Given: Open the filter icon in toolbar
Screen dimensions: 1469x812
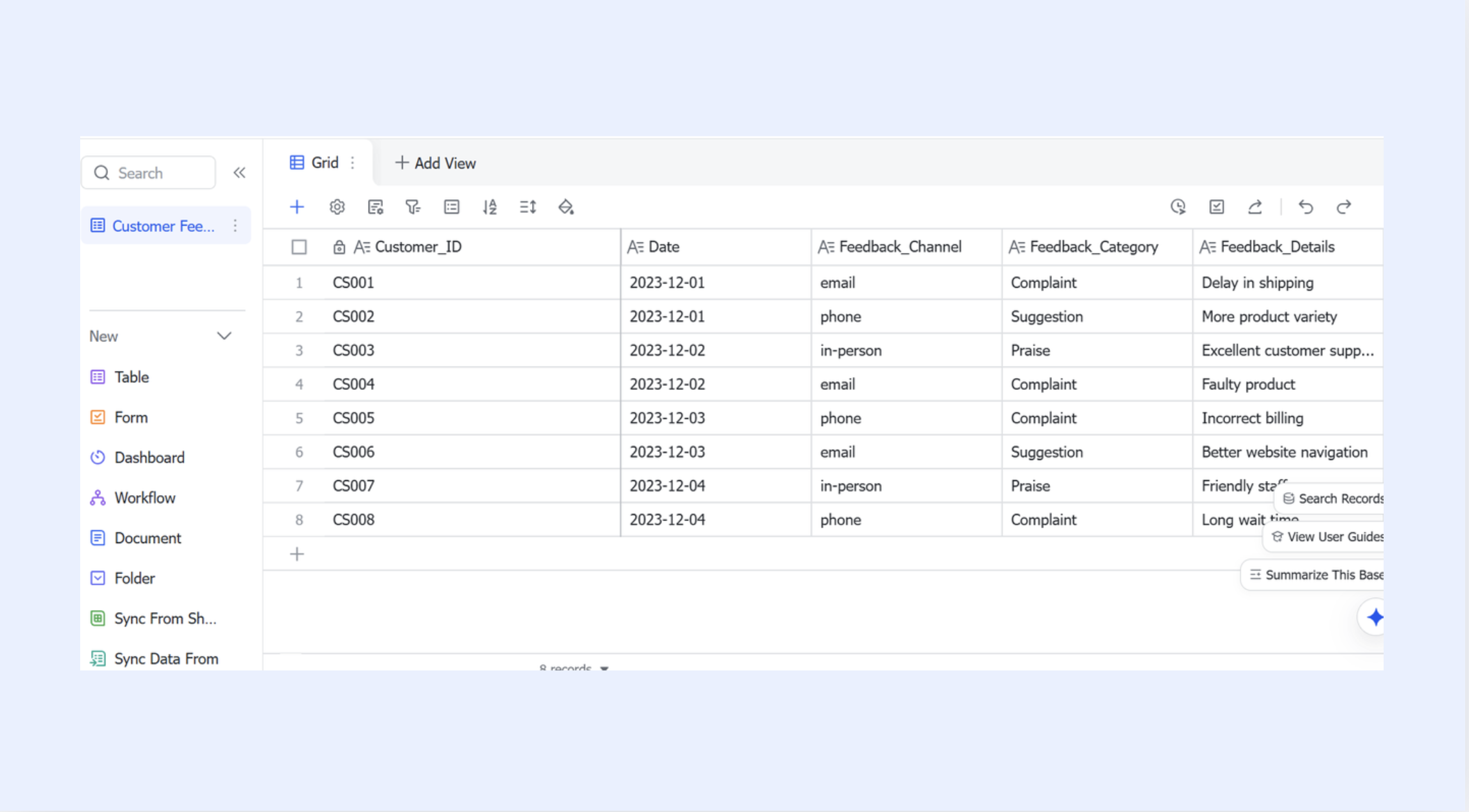Looking at the screenshot, I should [x=413, y=207].
